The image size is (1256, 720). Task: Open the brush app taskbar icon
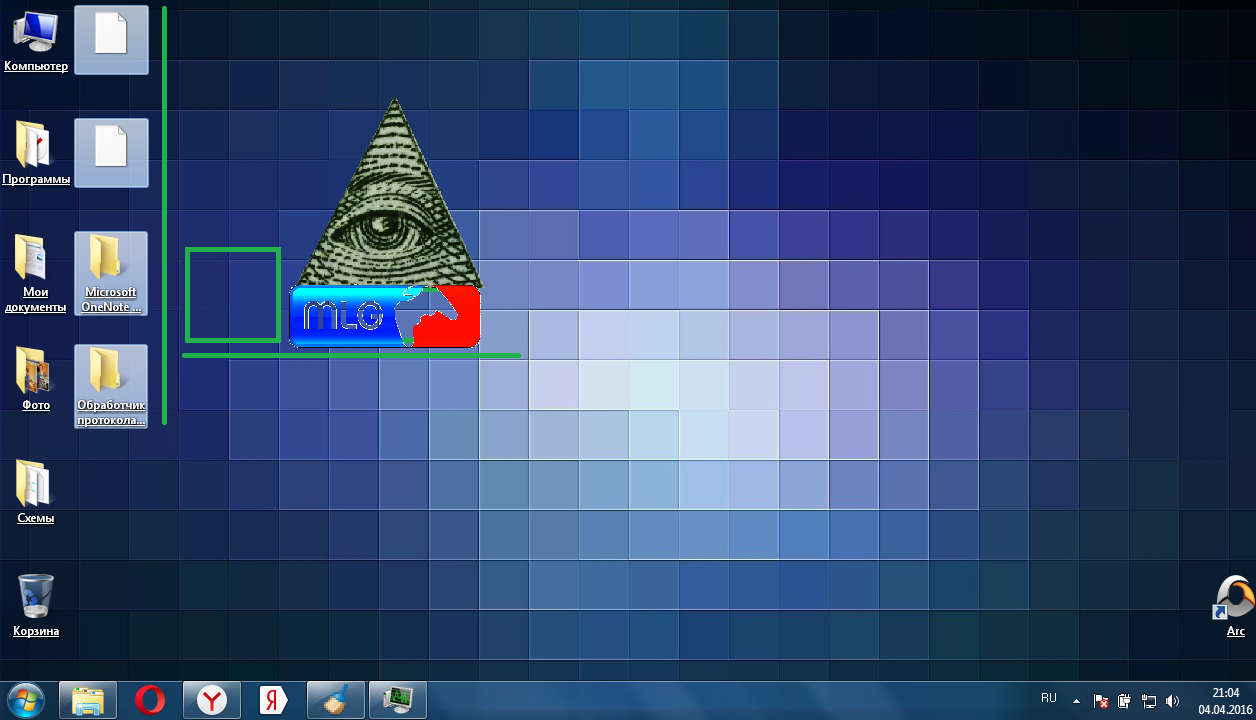point(336,700)
